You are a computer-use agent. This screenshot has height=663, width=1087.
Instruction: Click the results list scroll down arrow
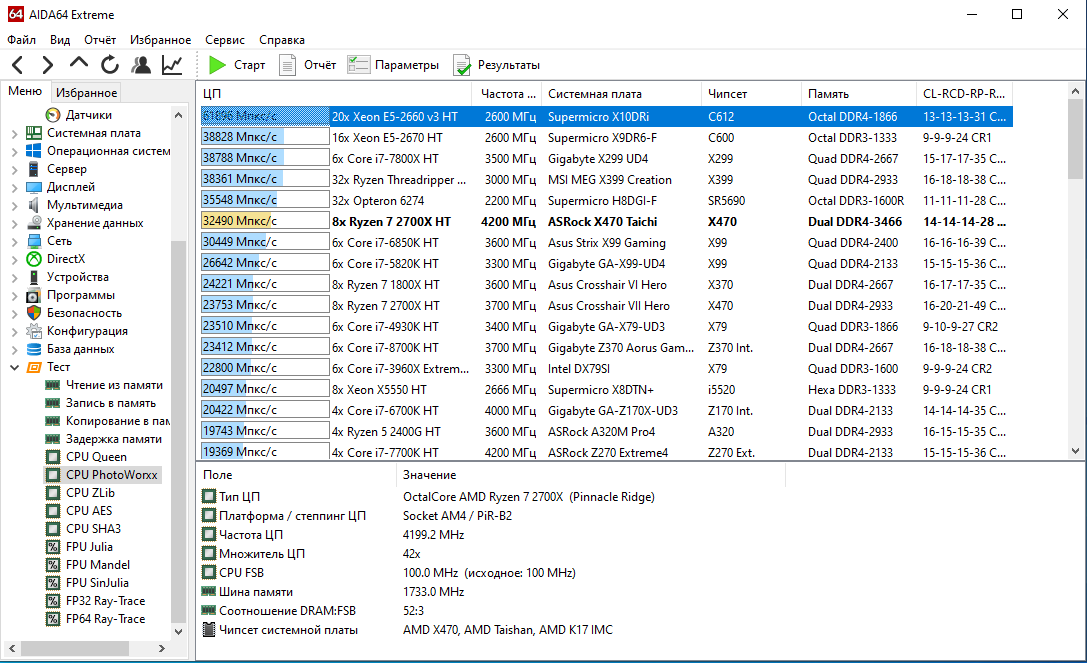(1075, 451)
